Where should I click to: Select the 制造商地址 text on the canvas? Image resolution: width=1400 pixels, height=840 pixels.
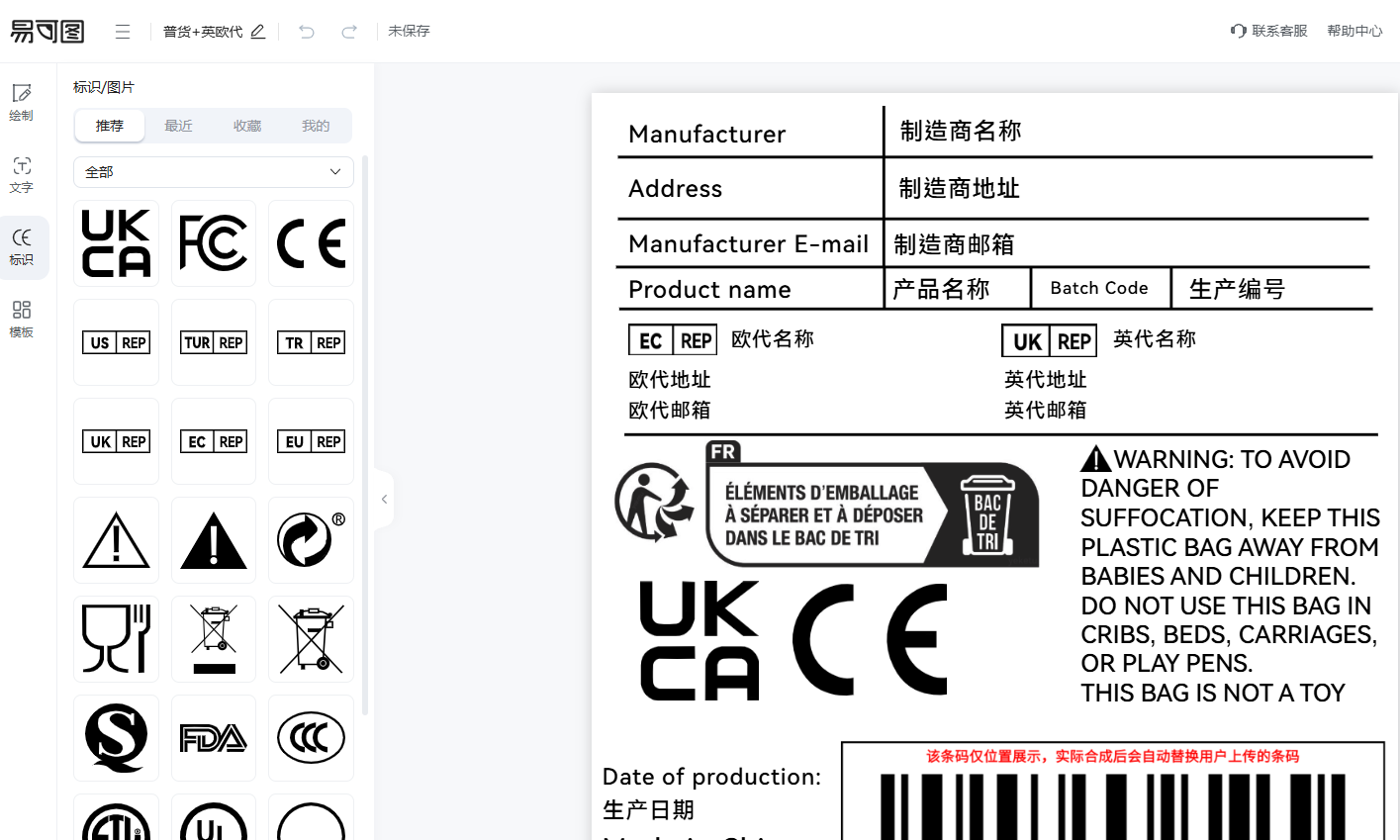click(x=959, y=188)
